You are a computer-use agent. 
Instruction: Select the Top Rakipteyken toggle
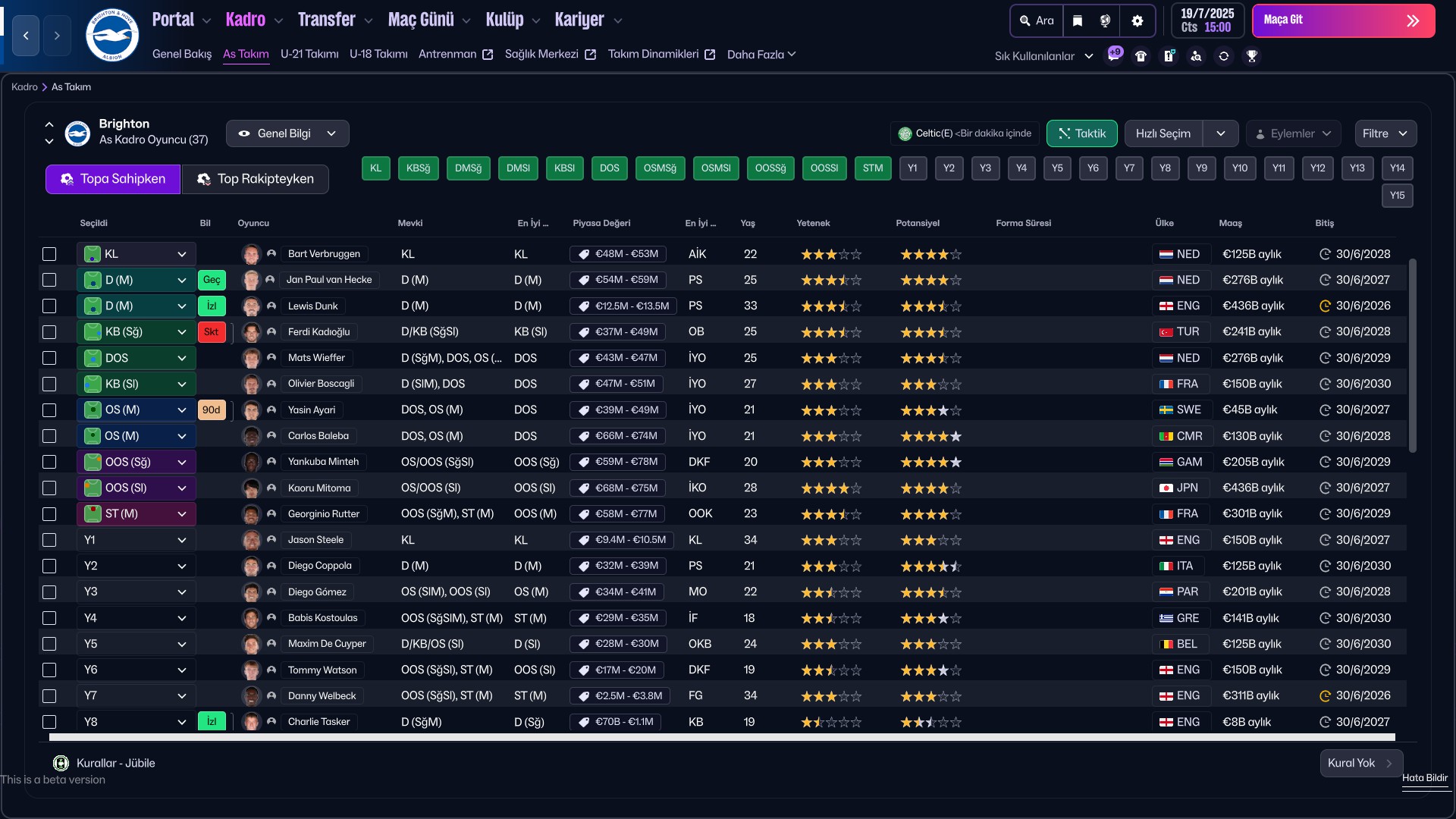click(x=255, y=179)
